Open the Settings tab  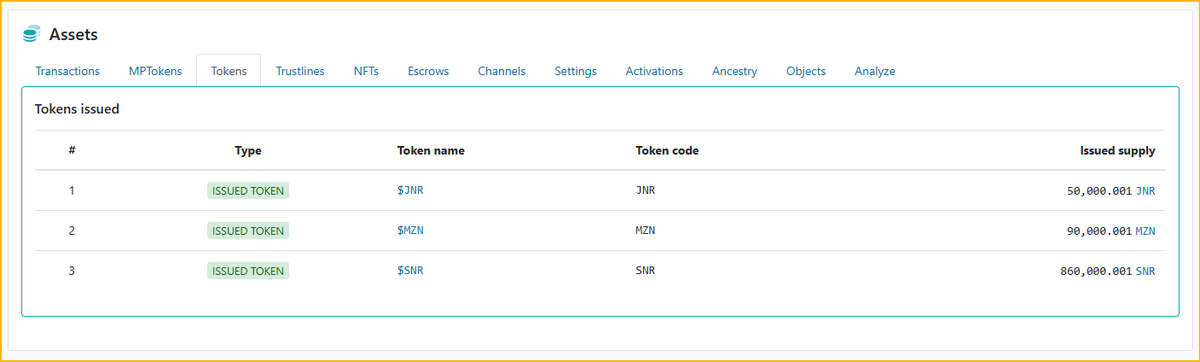tap(575, 71)
